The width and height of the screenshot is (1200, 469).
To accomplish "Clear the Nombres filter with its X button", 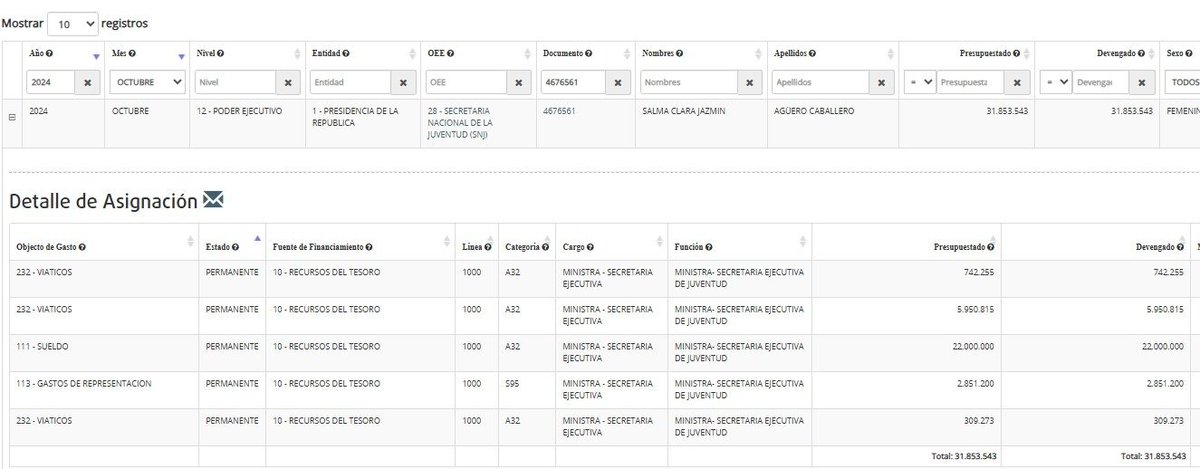I will click(751, 82).
